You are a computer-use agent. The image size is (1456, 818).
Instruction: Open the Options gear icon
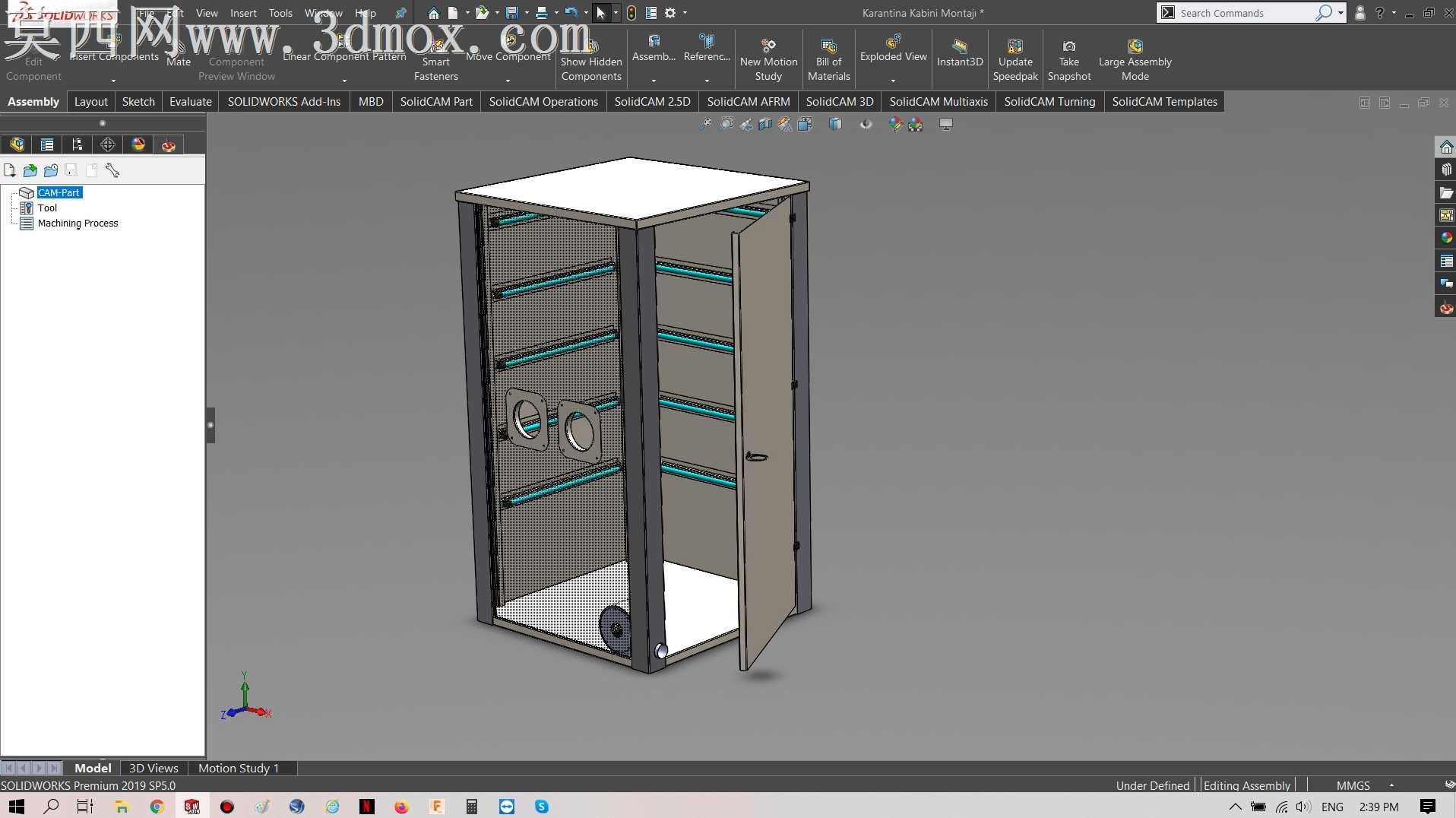[x=670, y=13]
